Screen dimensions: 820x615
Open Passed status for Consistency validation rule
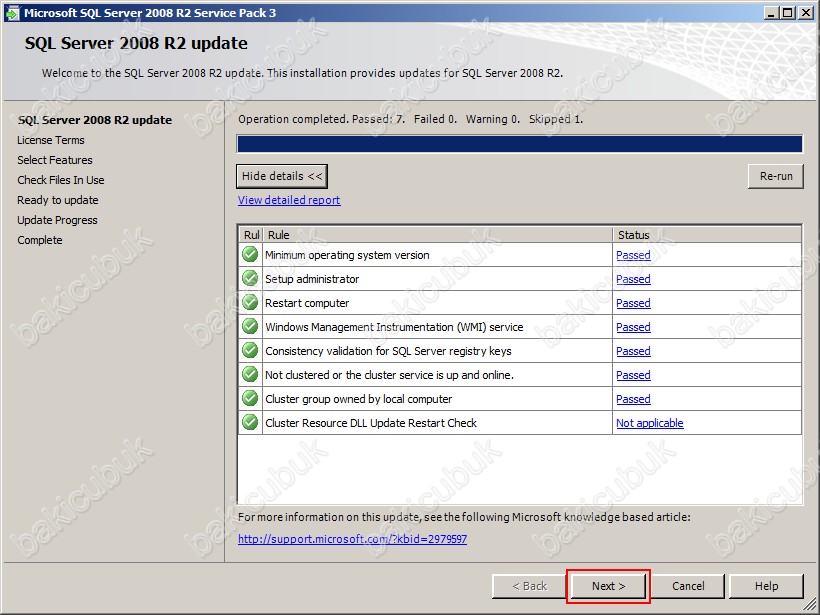(633, 351)
